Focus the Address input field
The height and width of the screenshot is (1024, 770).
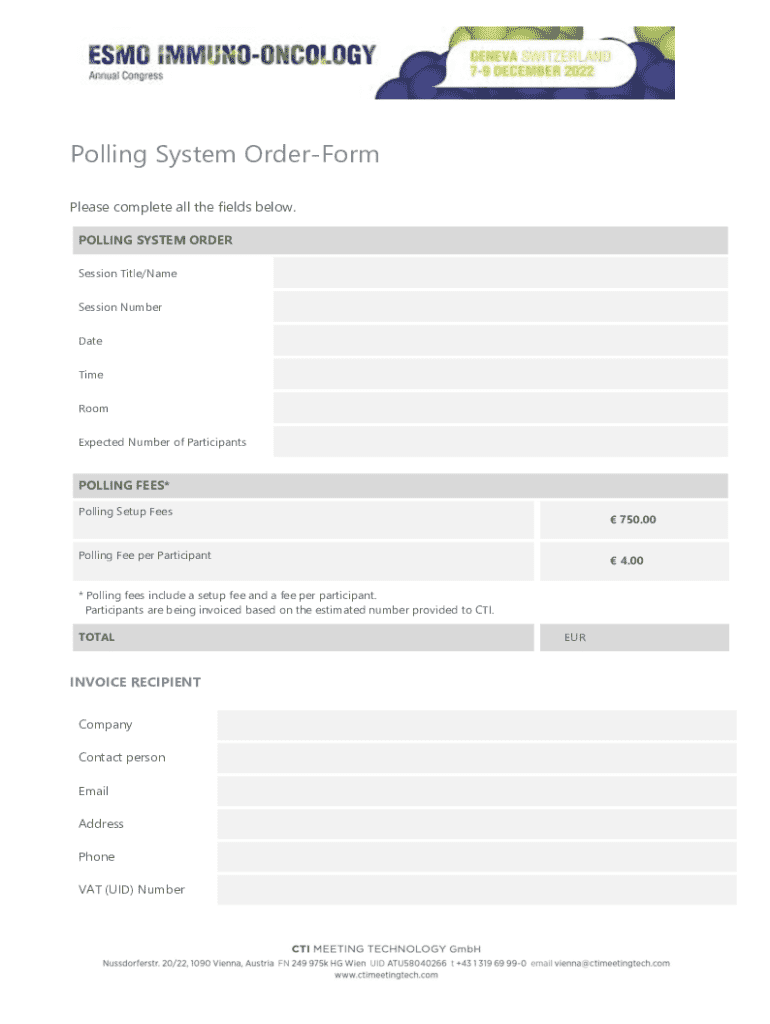tap(476, 824)
